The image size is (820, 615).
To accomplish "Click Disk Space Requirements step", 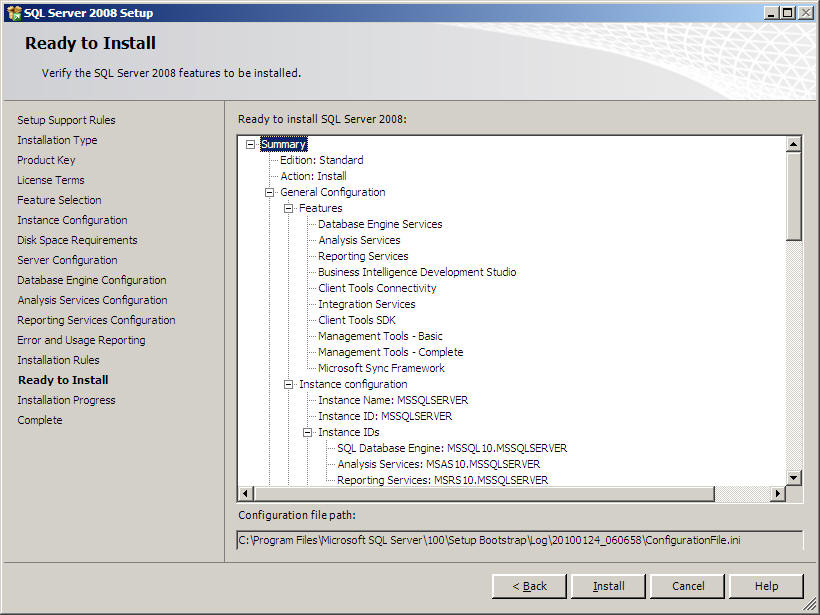I will point(77,240).
